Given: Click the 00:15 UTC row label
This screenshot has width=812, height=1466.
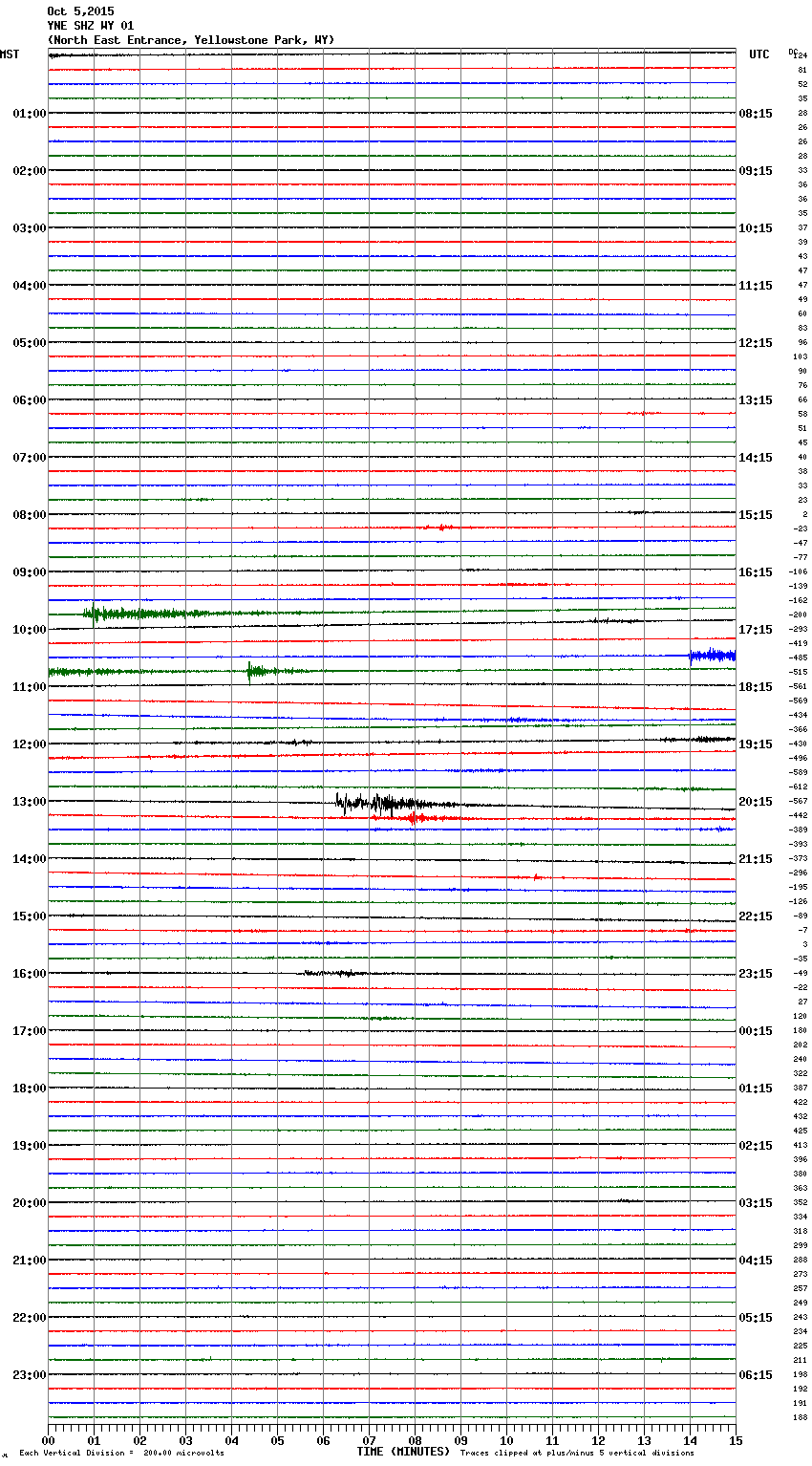Looking at the screenshot, I should point(756,1031).
